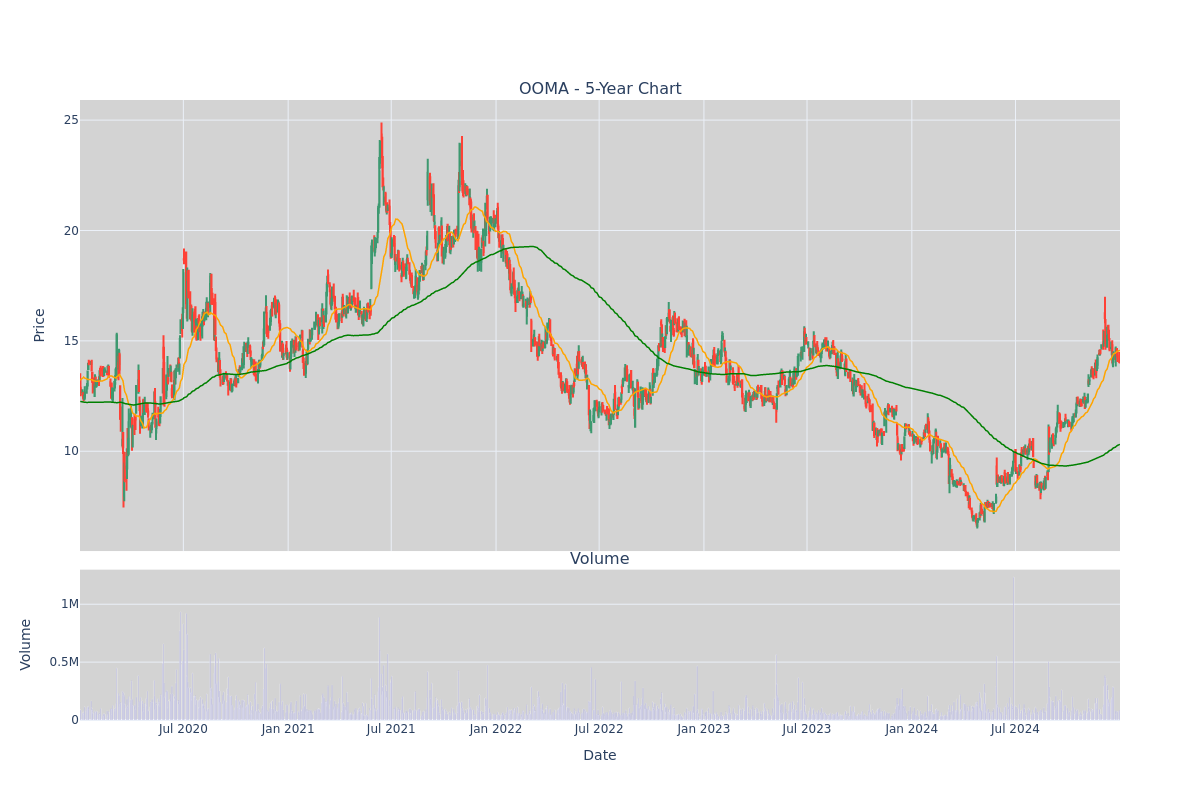
Task: Click the 'Jul 2024' date tick
Action: [x=1015, y=729]
